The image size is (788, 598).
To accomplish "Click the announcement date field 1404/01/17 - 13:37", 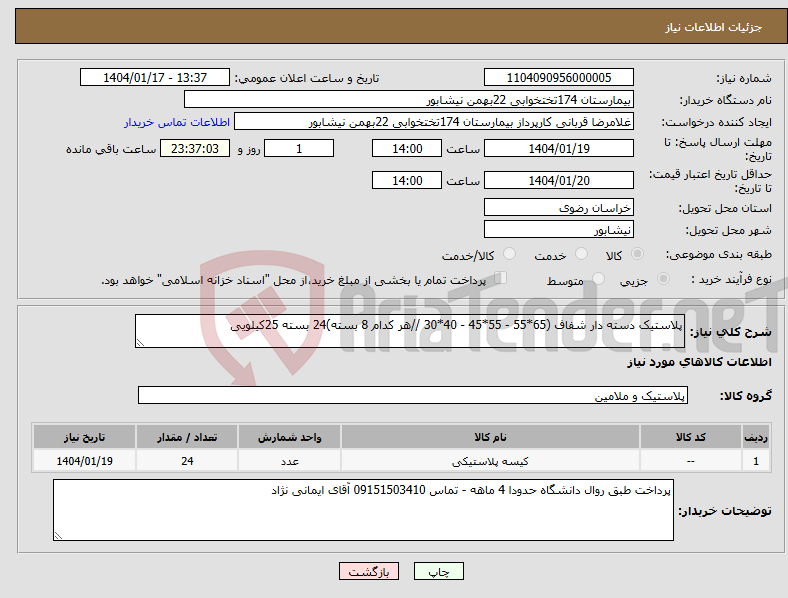I will (x=155, y=77).
